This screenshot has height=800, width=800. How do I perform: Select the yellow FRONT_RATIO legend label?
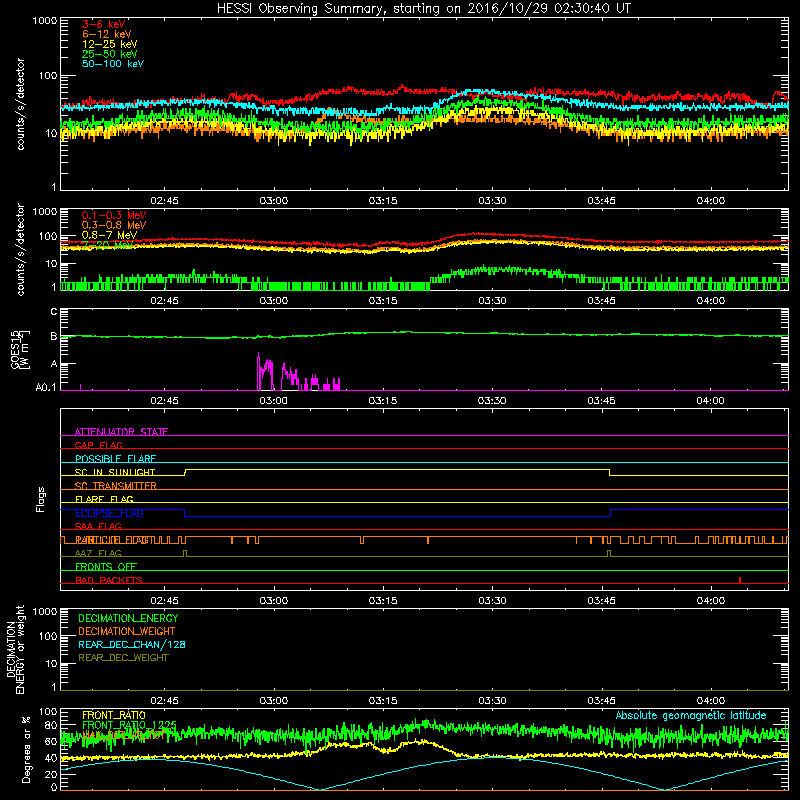[114, 715]
